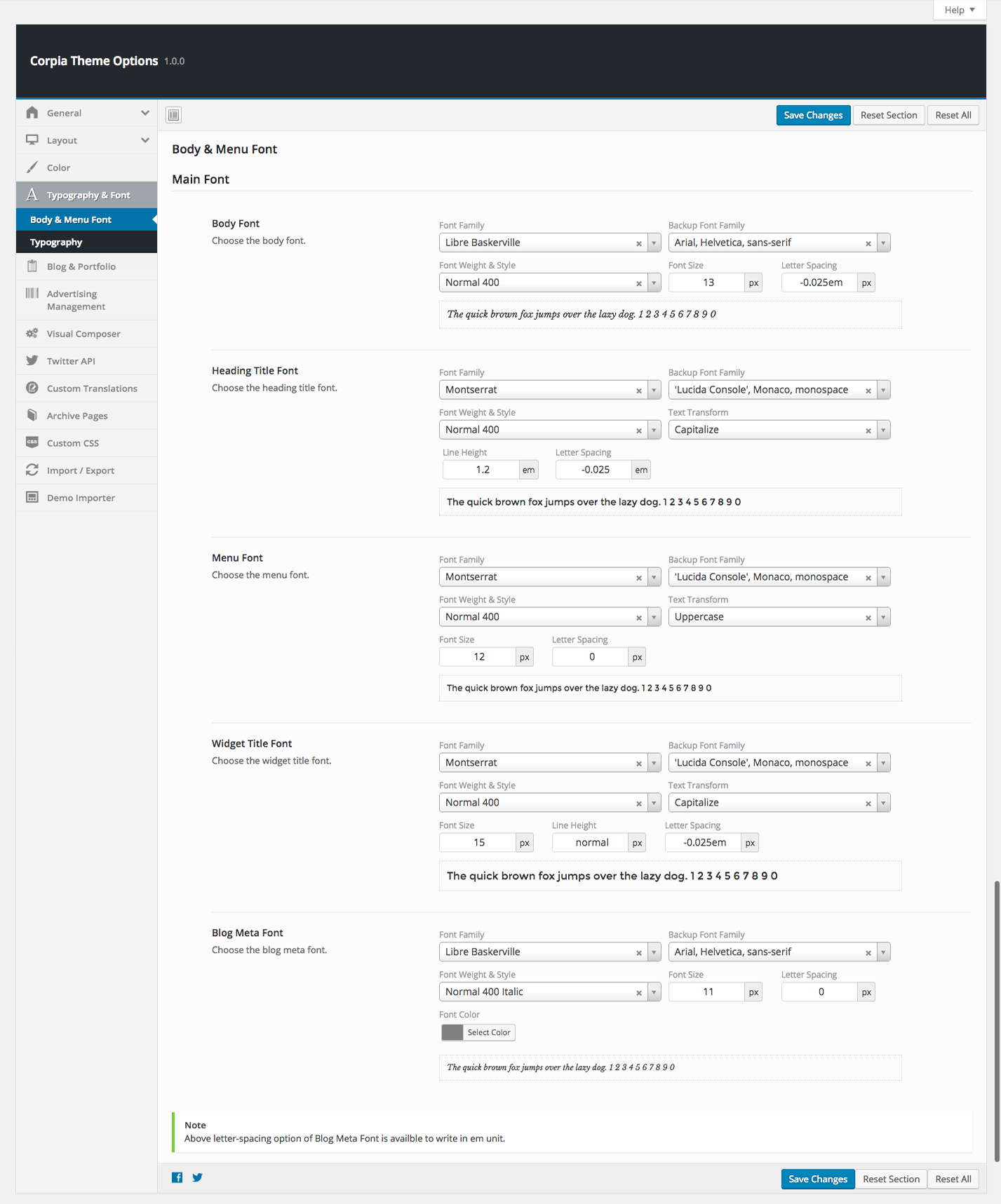Clear Menu Font Uppercase text transform
Screen dimensions: 1001x1204
click(868, 618)
